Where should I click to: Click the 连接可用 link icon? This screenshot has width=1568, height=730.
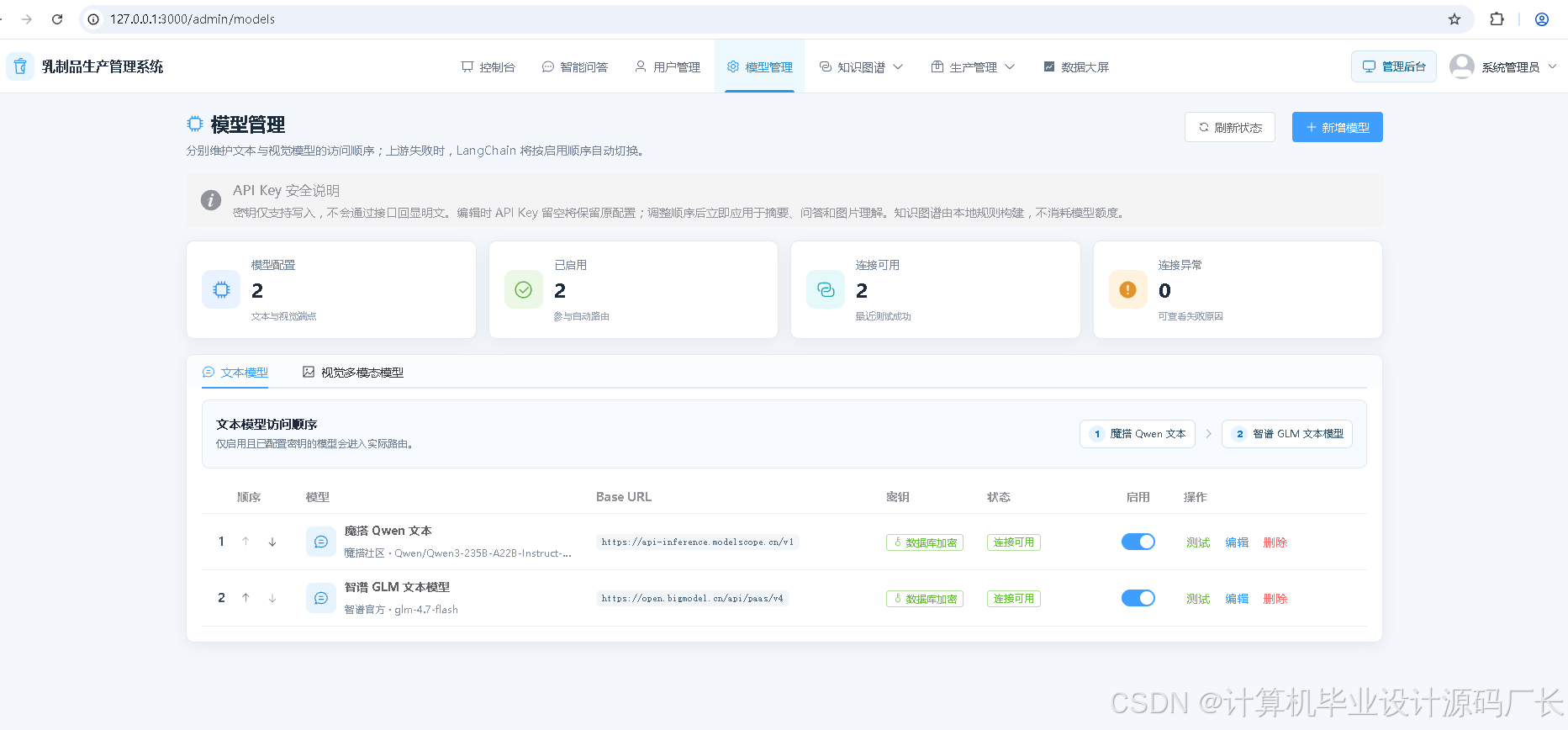(x=826, y=290)
